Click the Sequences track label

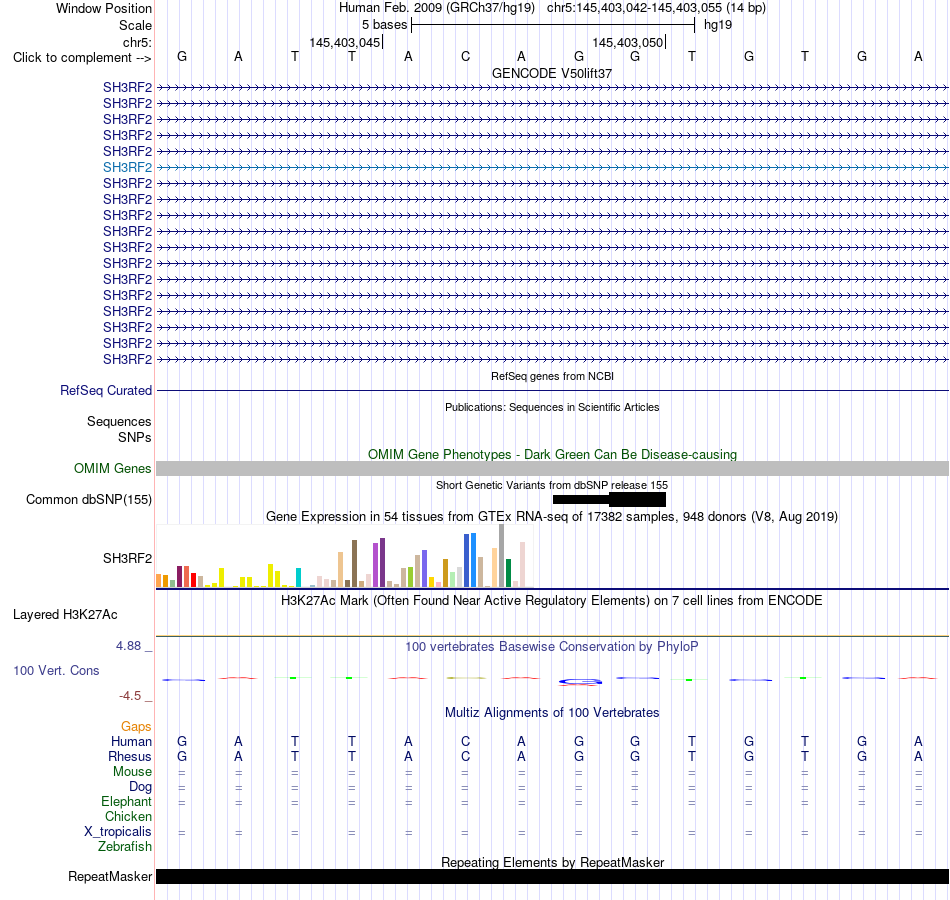(x=119, y=421)
